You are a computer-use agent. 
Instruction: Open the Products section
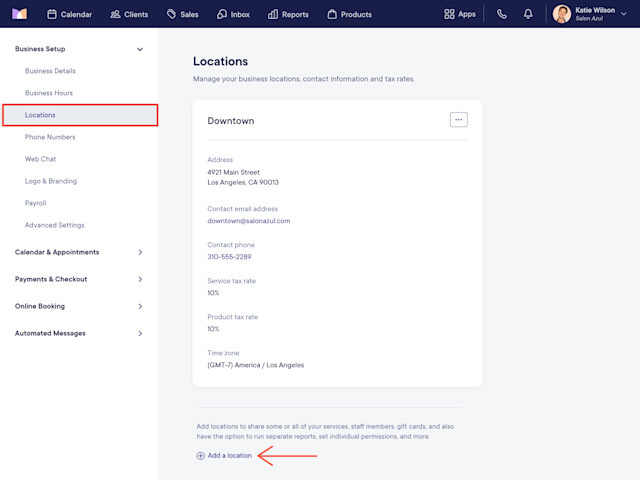click(x=349, y=14)
